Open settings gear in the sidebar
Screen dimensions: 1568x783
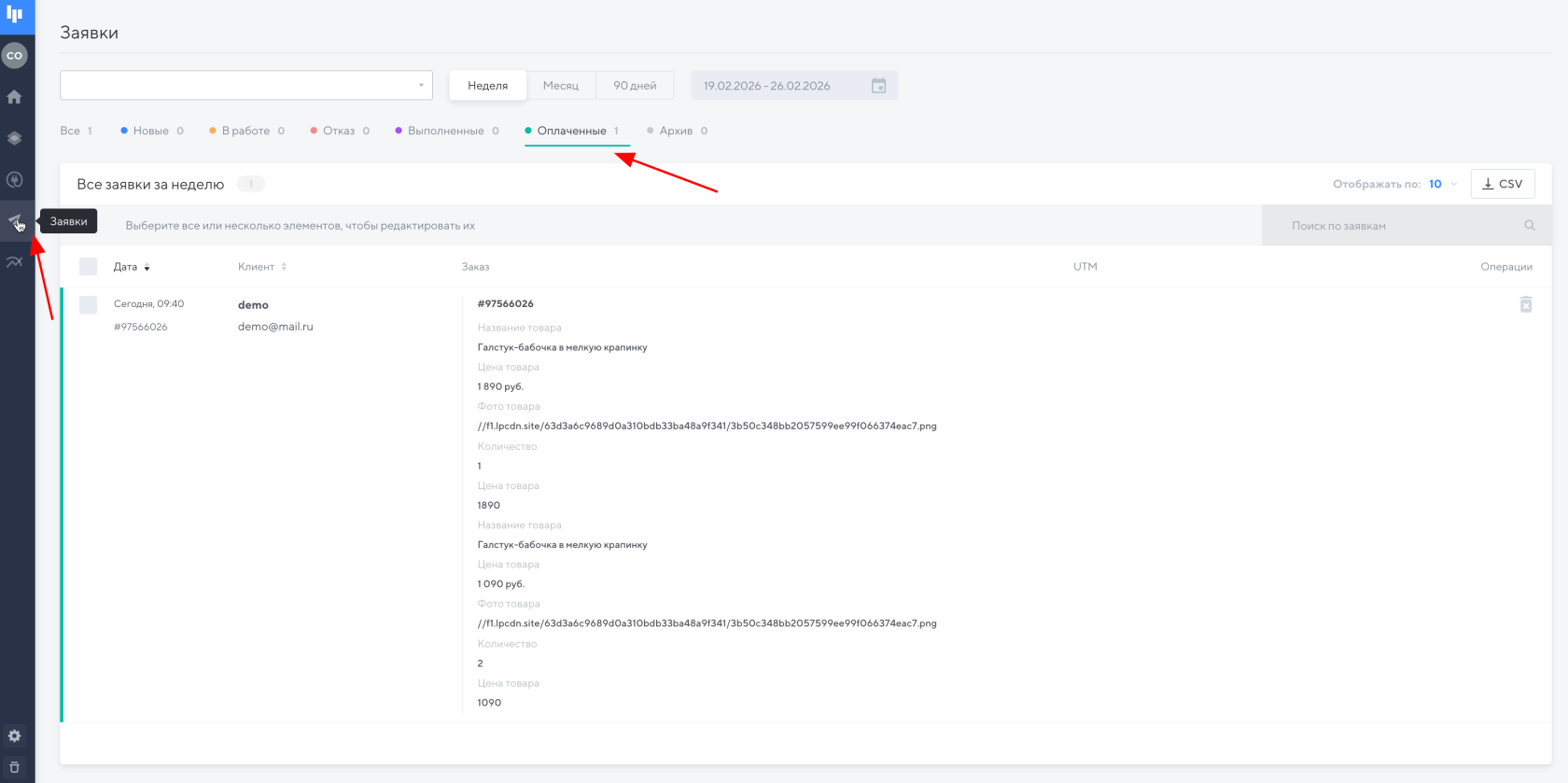pos(14,735)
